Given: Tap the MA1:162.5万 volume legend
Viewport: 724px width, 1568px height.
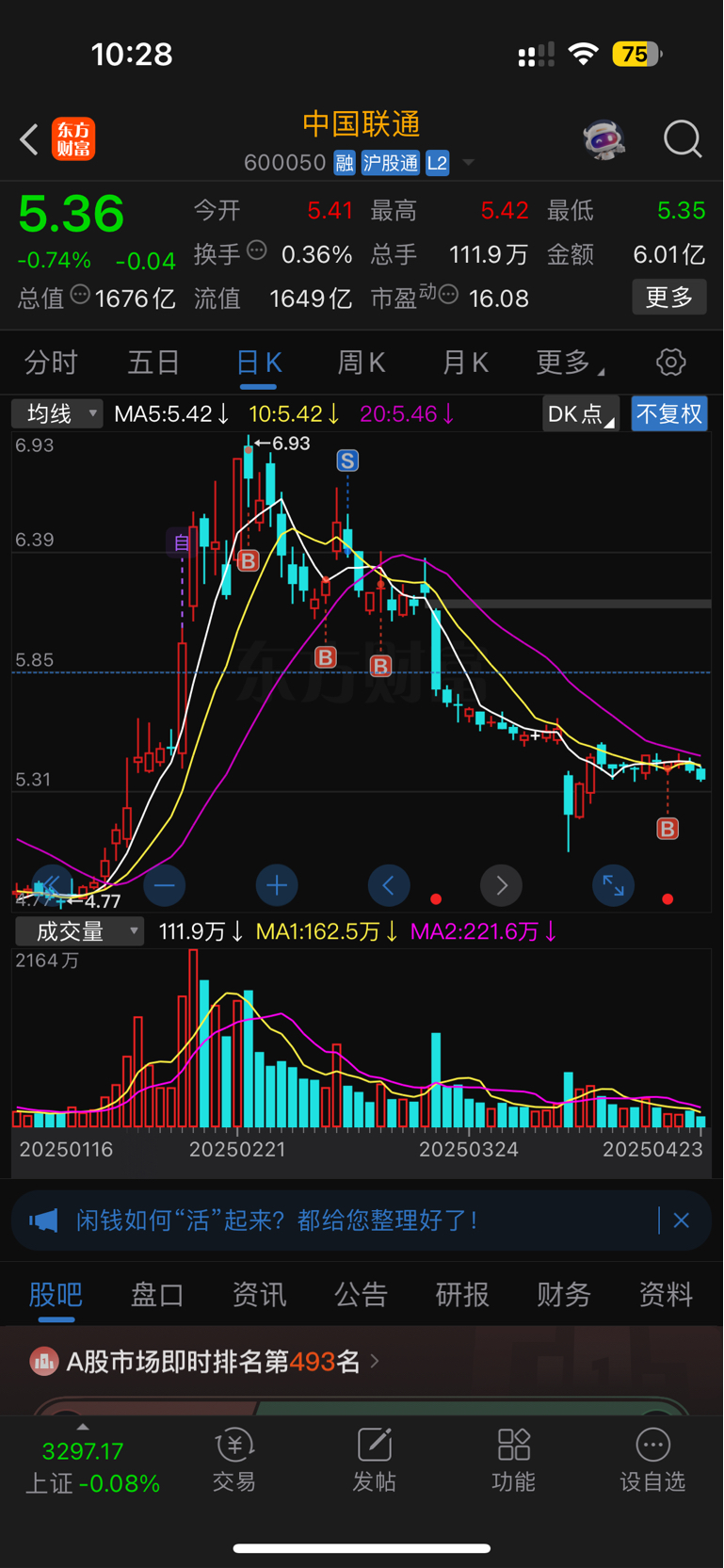Looking at the screenshot, I should [328, 931].
